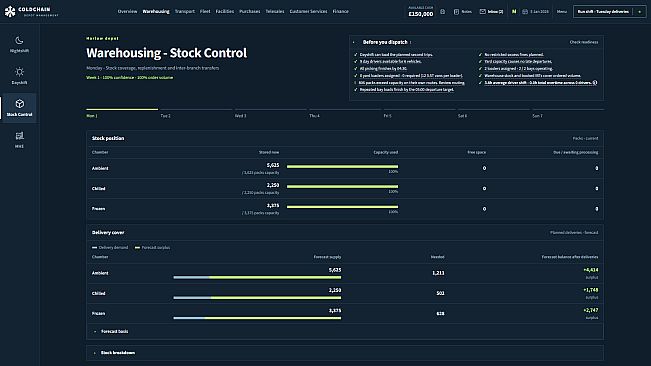Screen dimensions: 651x366
Task: Open the MHE sidebar icon
Action: click(x=19, y=136)
